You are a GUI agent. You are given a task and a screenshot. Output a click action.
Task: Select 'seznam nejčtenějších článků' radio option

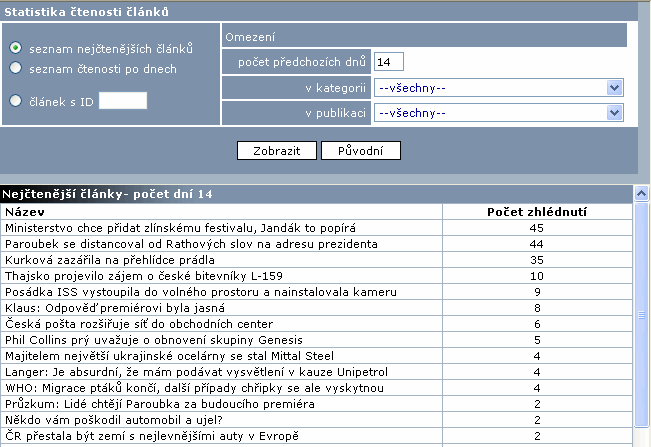16,48
